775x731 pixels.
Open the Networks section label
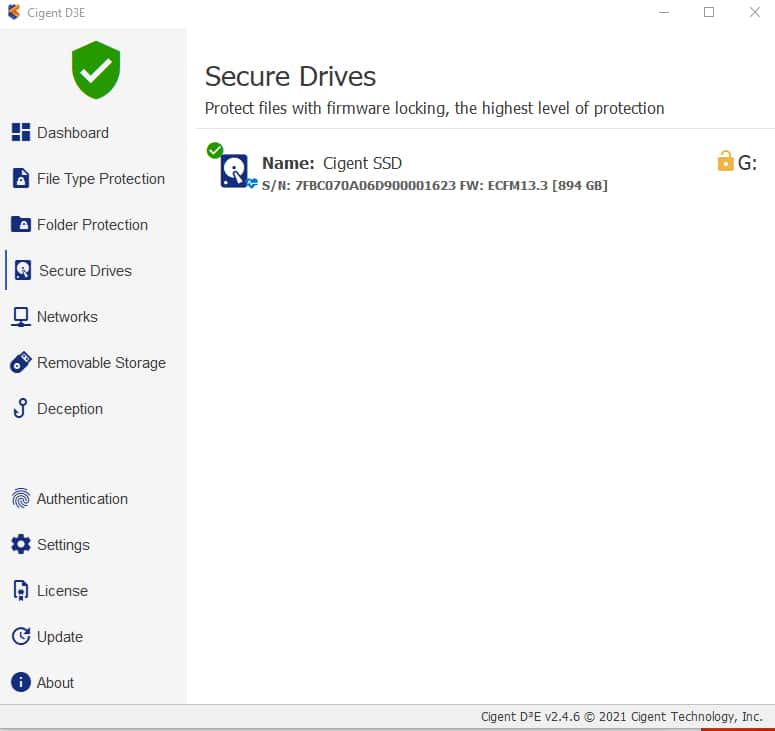(67, 317)
